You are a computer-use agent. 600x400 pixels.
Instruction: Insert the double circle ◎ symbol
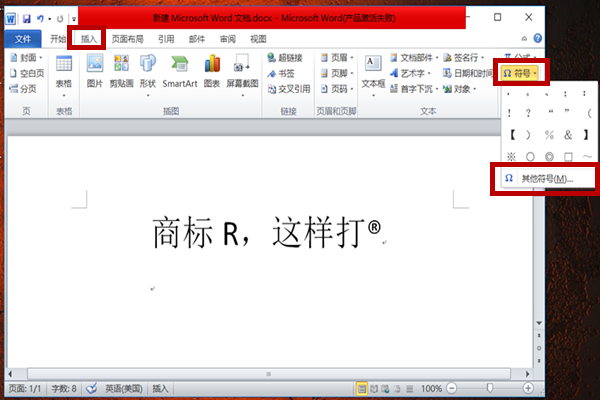click(x=549, y=157)
